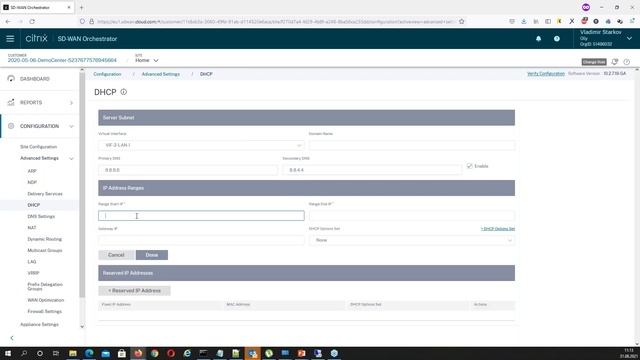The image size is (640, 360).
Task: Open Dynamic Routing in sidebar
Action: 44,239
